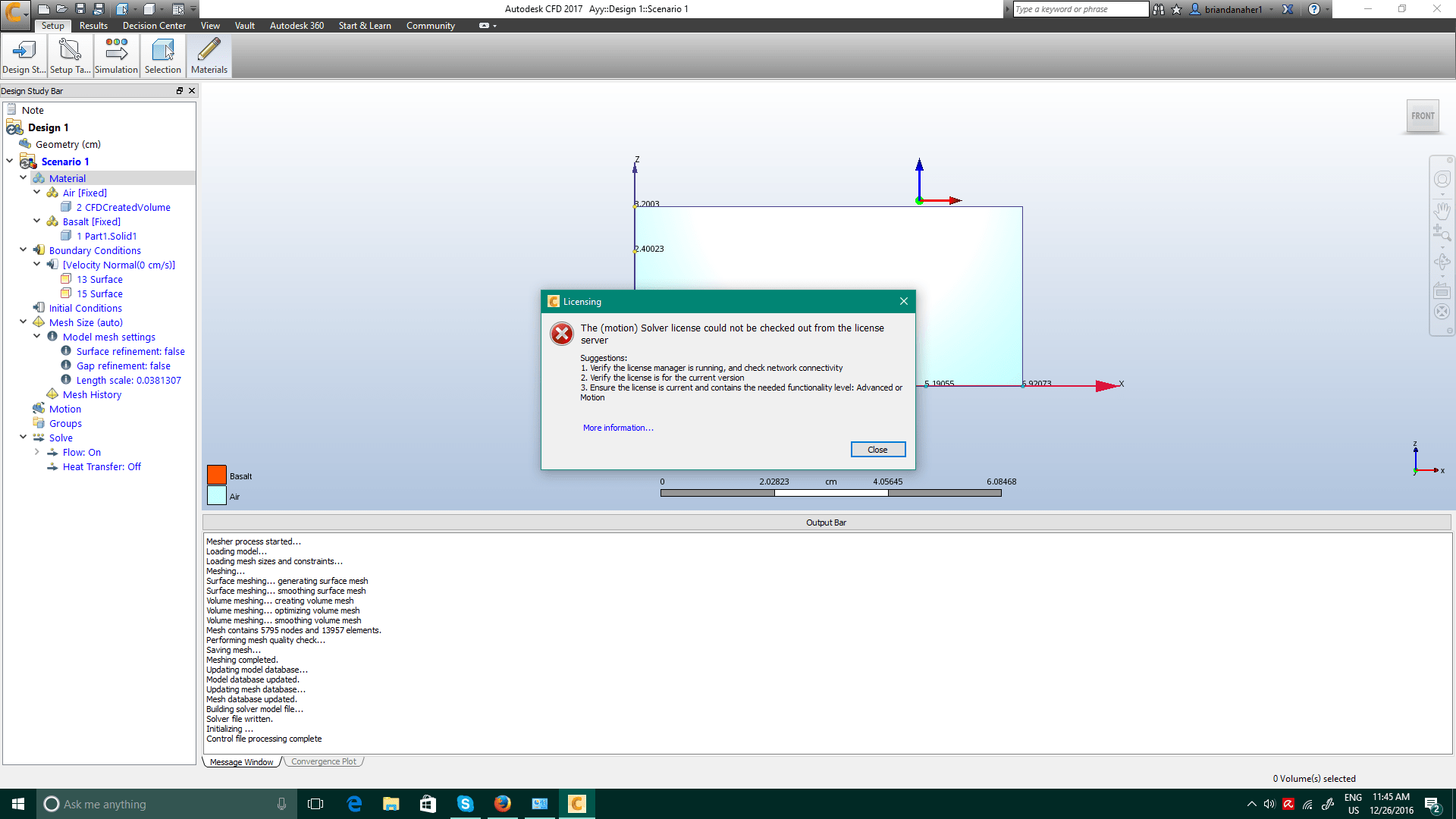The width and height of the screenshot is (1456, 819).
Task: Open Firefox from the taskbar
Action: [502, 804]
